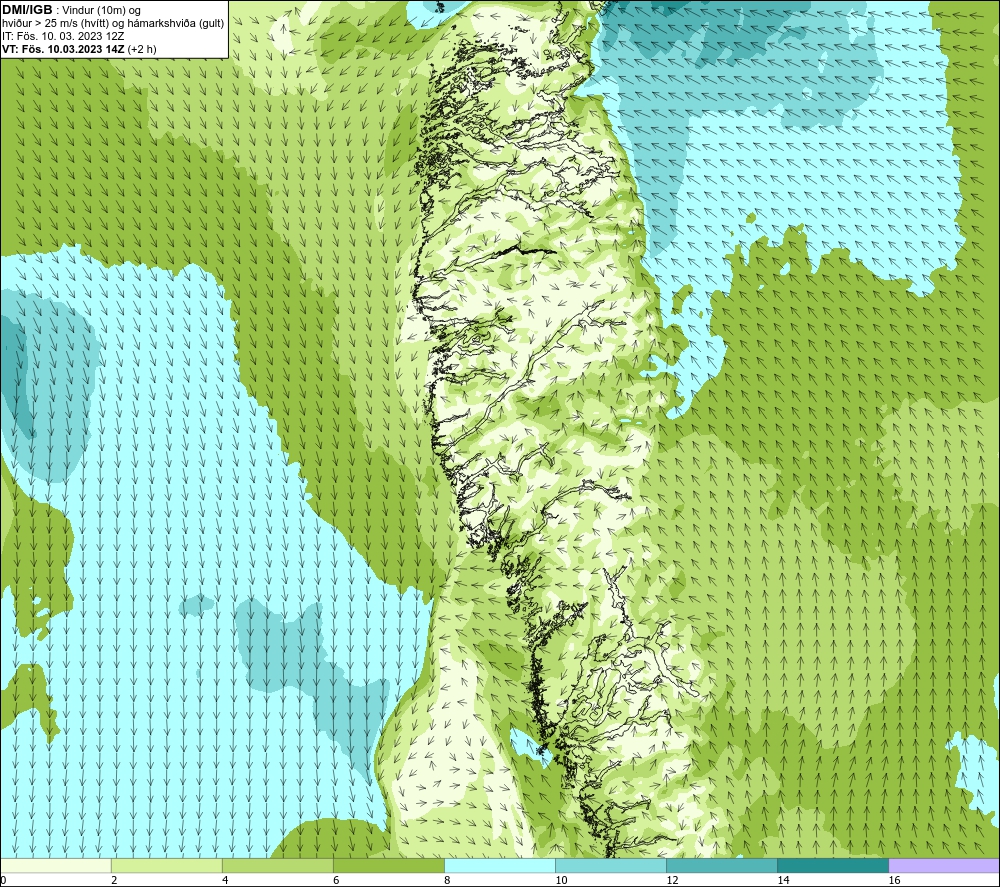Click the light green 2-4 m/s legend swatch

tap(166, 866)
